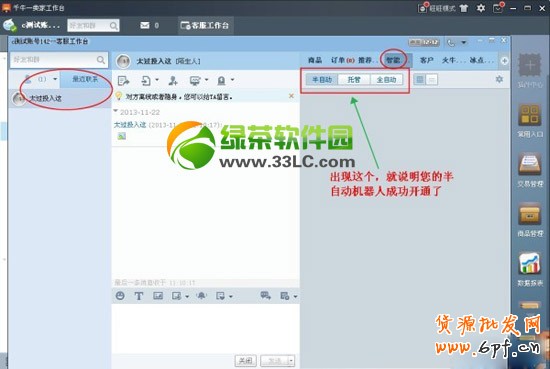Switch to grid view in smart panel
This screenshot has height=369, width=550.
[420, 80]
